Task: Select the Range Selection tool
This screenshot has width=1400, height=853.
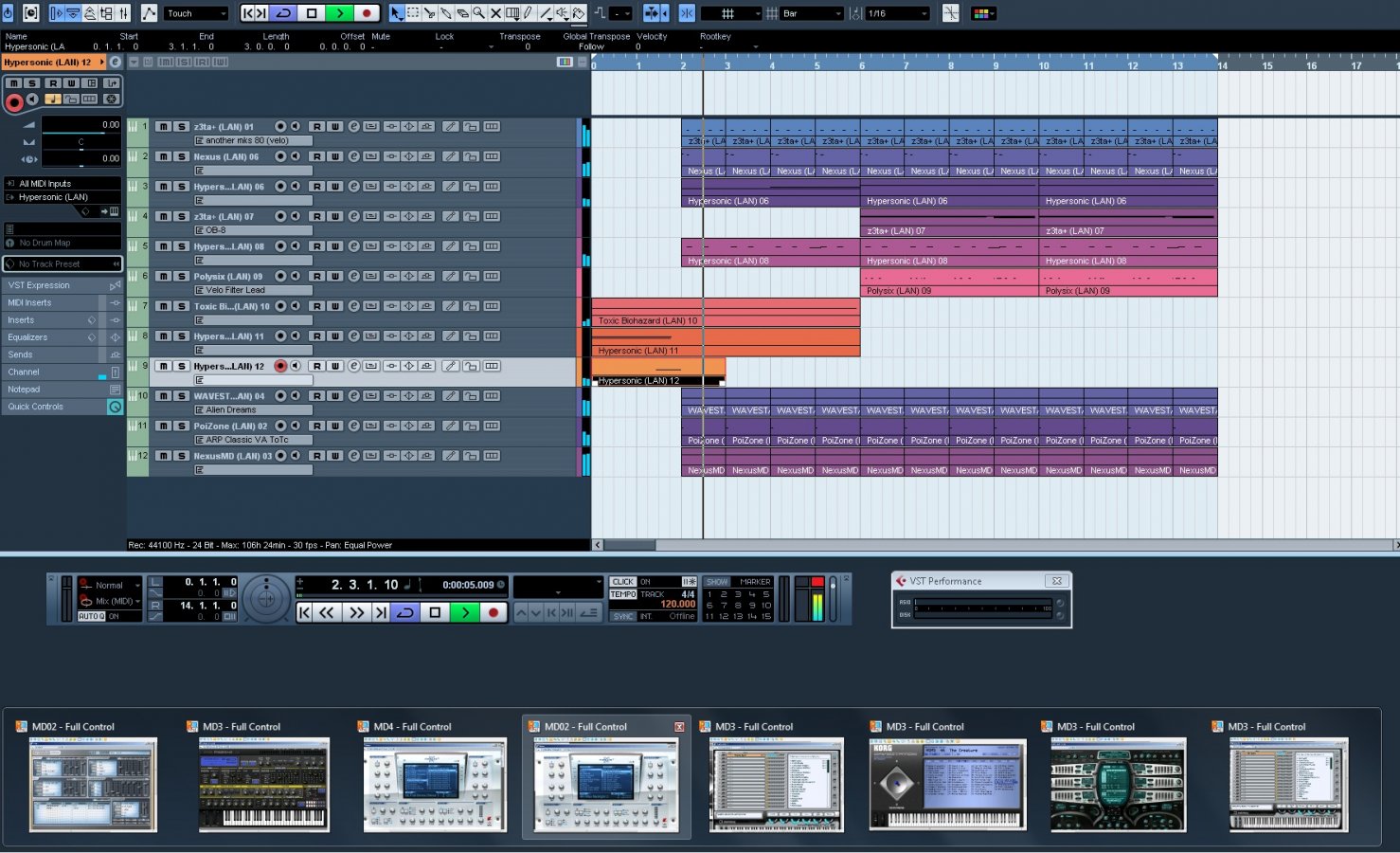Action: click(413, 13)
